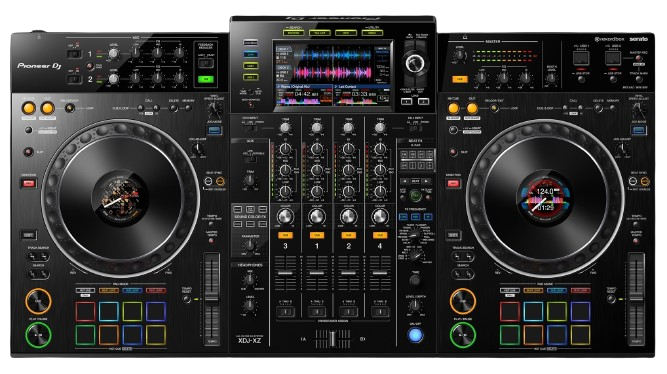Hit the right deck green PLAY/PAUSE button

click(462, 335)
